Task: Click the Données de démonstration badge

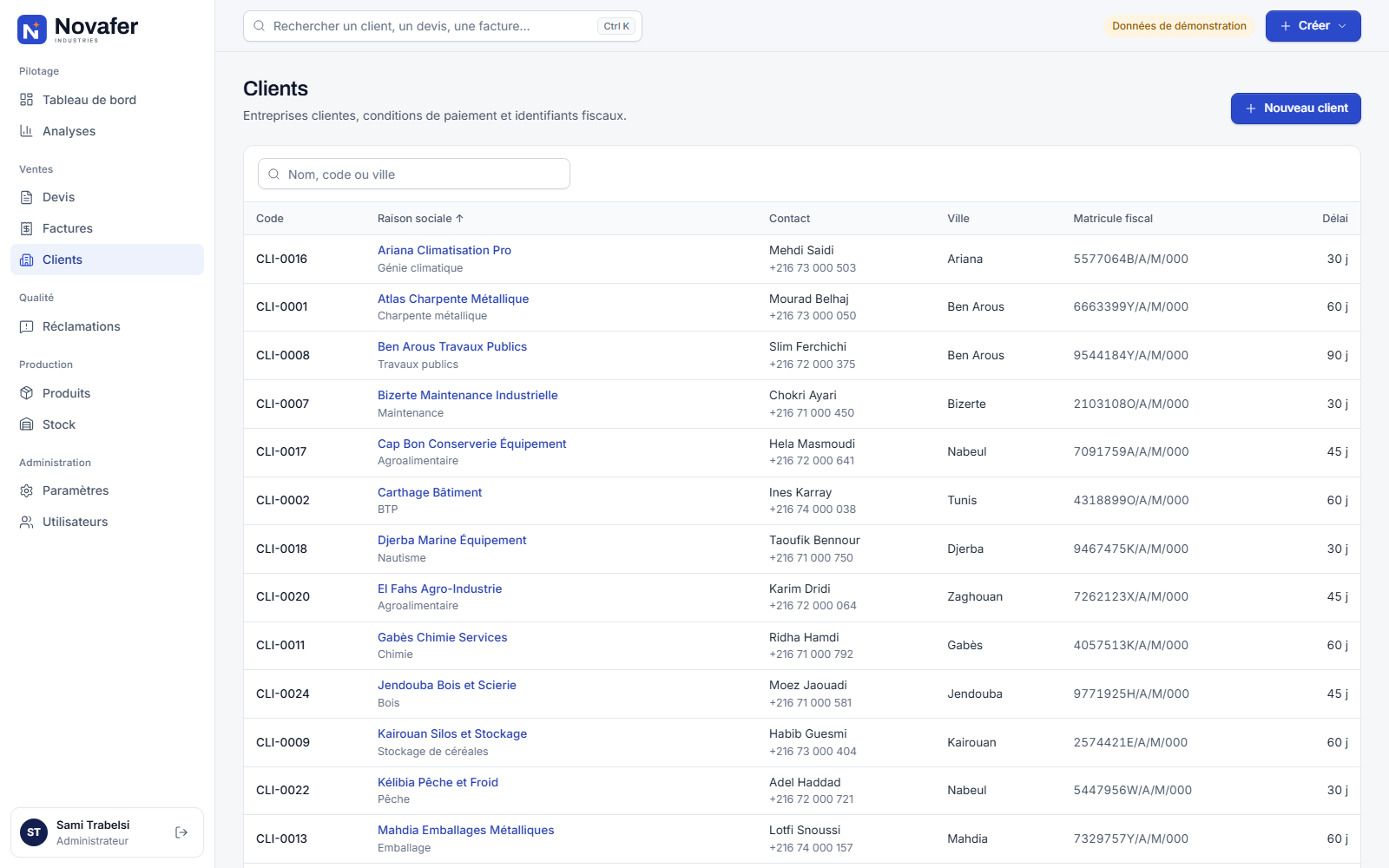Action: tap(1179, 26)
